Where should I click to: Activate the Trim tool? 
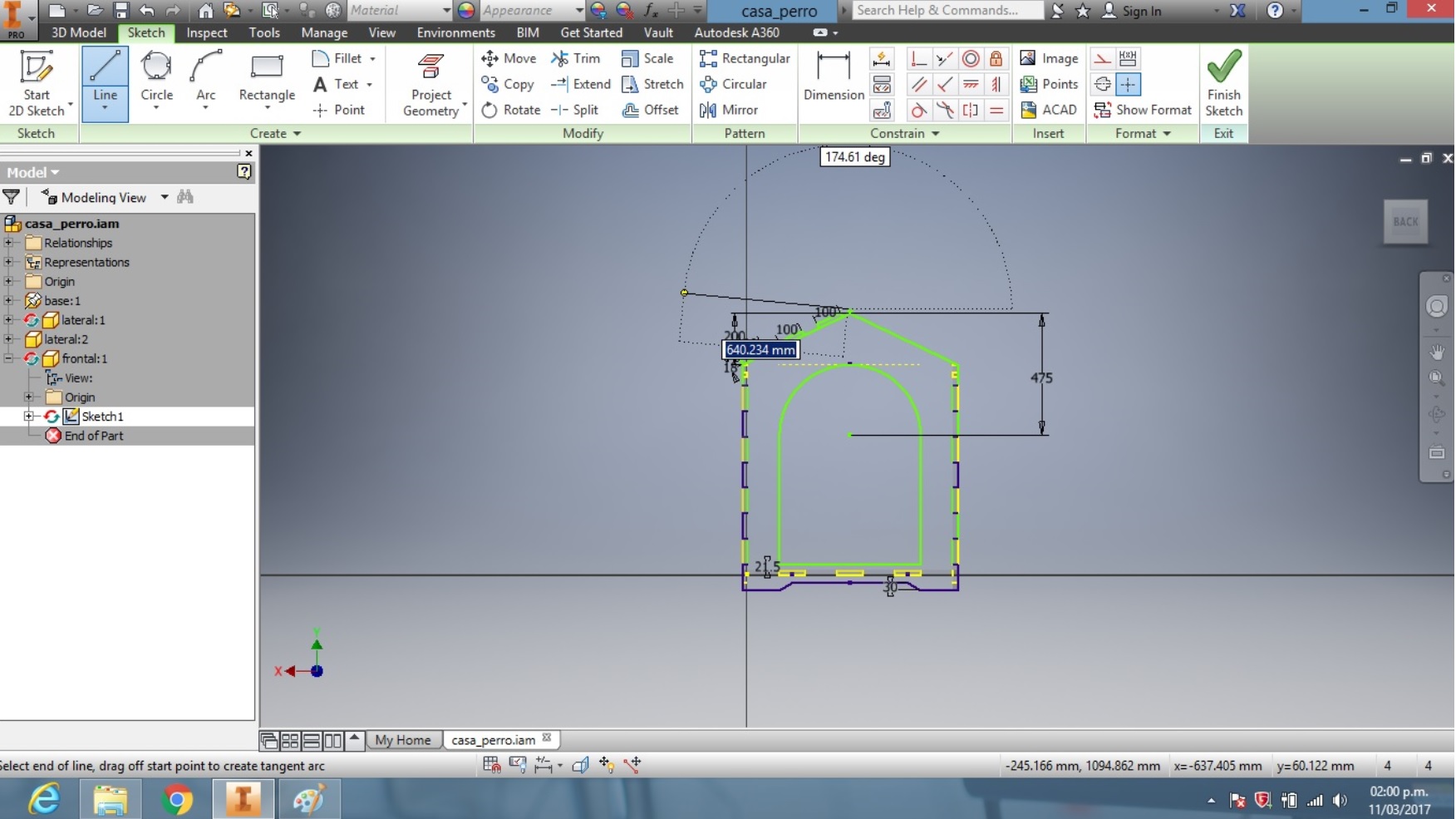(x=575, y=58)
